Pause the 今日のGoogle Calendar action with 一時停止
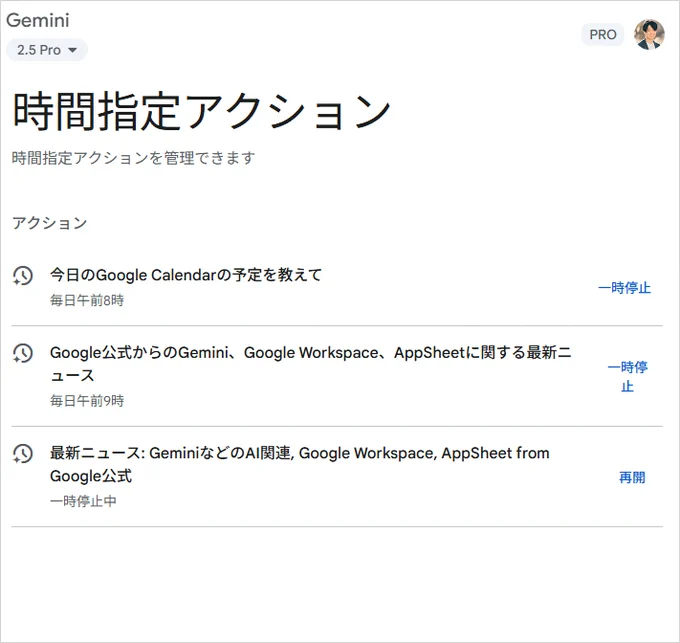Screen dimensions: 680x643 click(x=624, y=288)
